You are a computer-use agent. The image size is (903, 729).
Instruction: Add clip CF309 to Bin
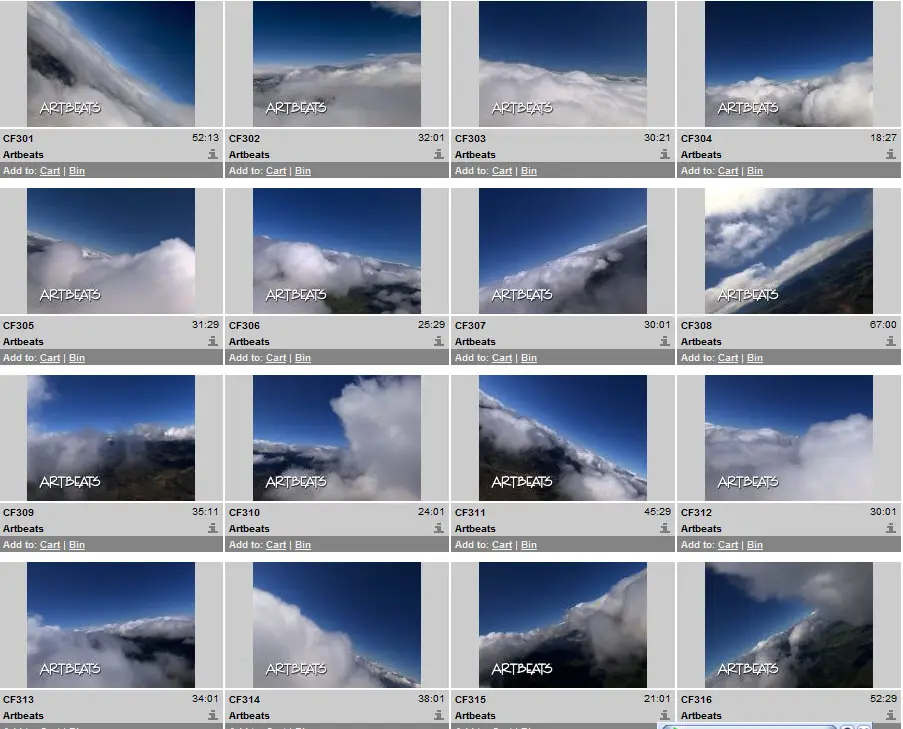77,545
